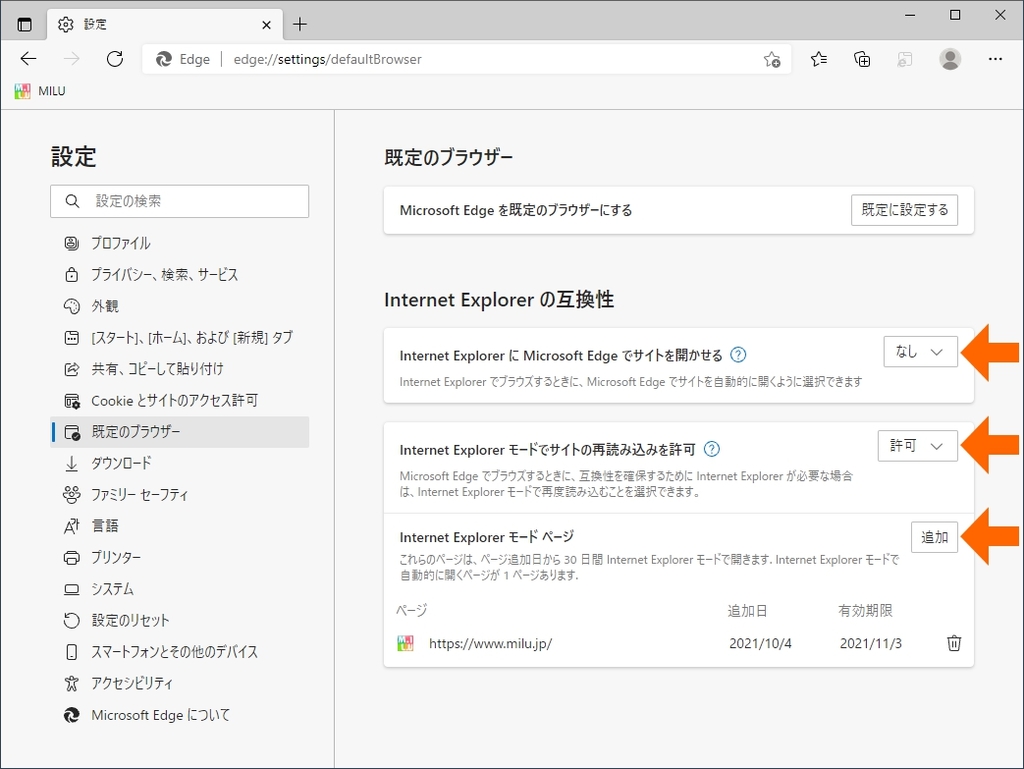This screenshot has height=769, width=1024.
Task: Expand the 許可 dropdown
Action: pos(918,446)
